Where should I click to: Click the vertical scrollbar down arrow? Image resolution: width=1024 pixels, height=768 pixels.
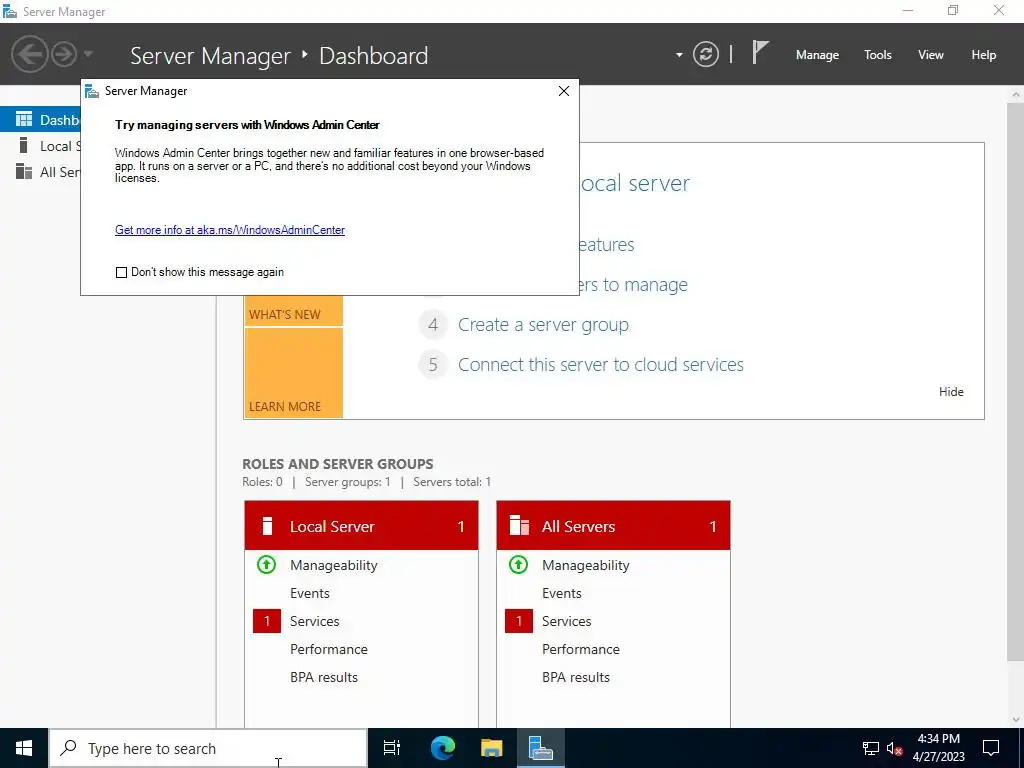1016,720
